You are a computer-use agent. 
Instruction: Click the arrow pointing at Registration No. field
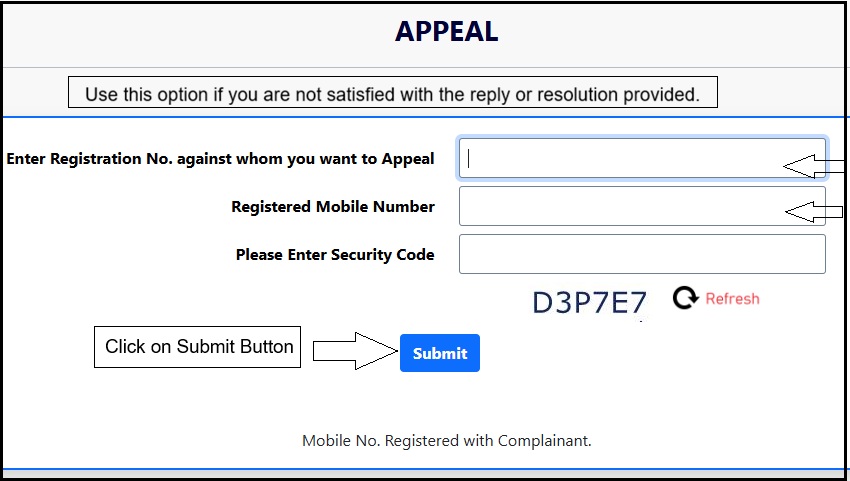[x=814, y=166]
